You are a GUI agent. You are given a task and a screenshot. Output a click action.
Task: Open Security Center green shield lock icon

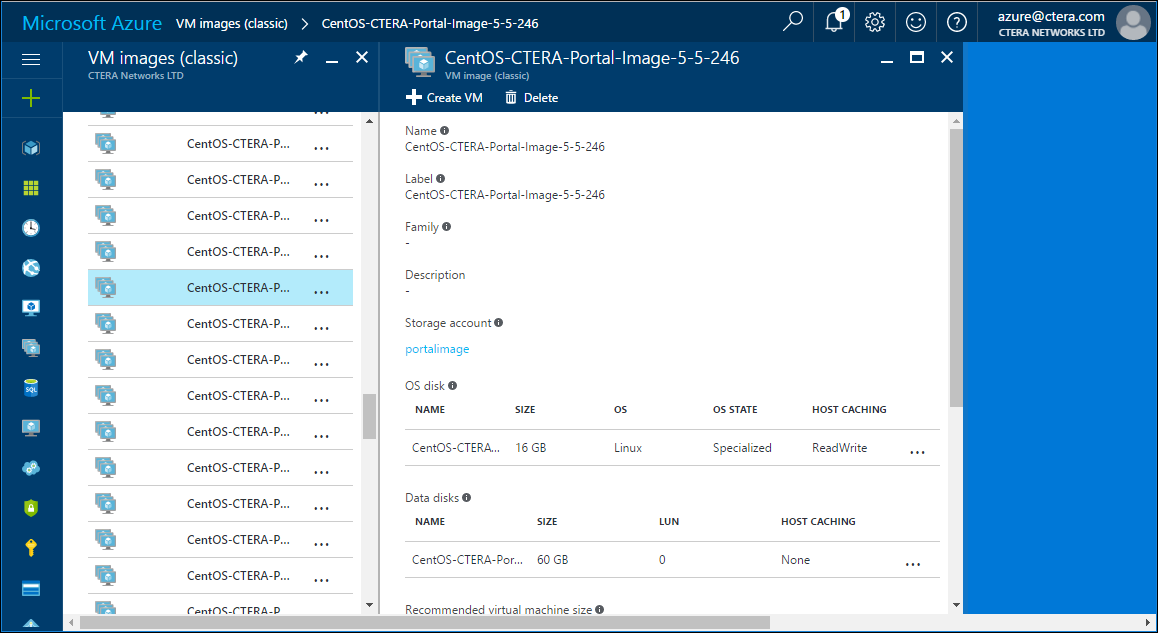31,508
